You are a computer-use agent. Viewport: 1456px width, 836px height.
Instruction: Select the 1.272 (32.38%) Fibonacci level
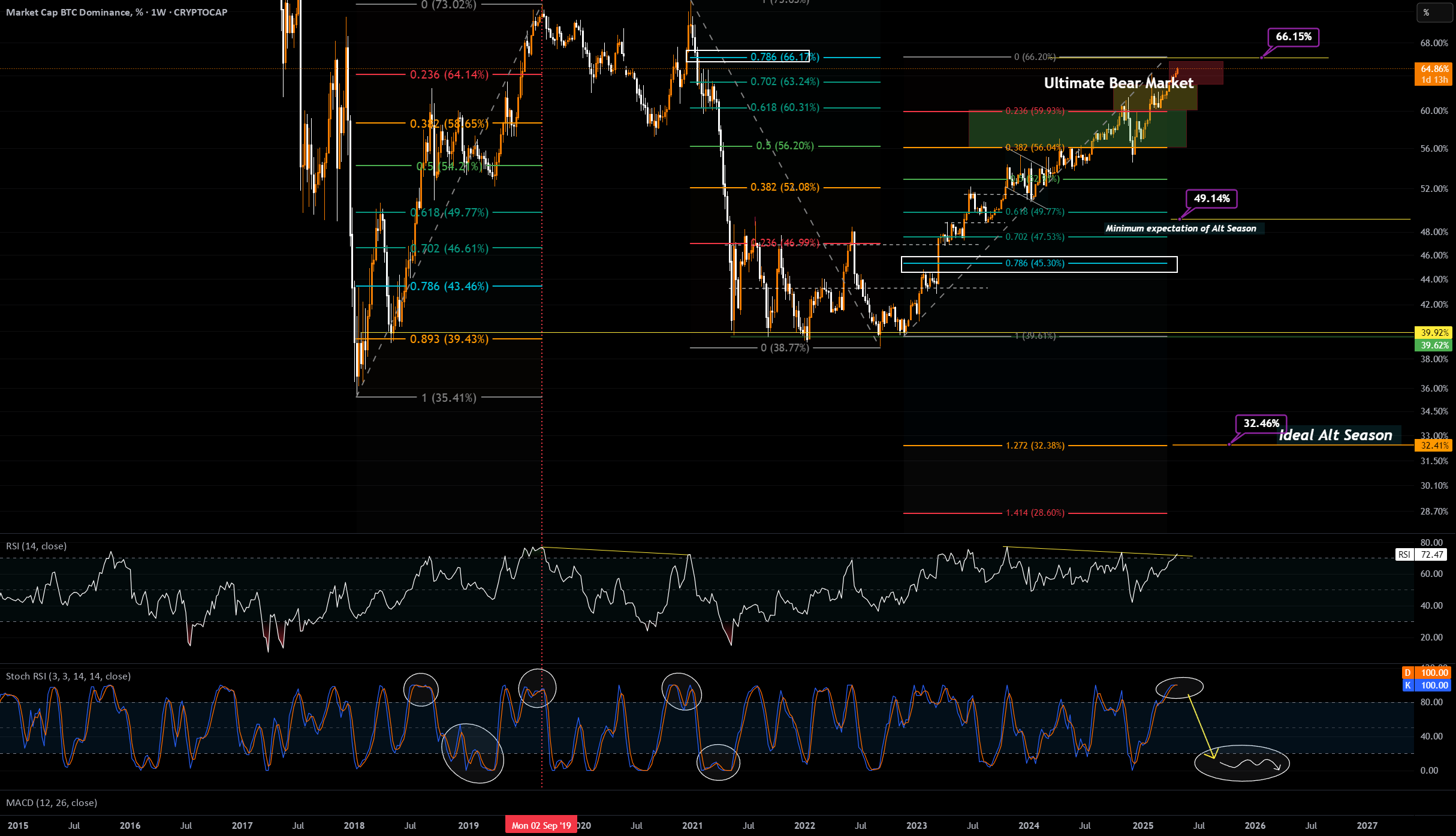[1035, 446]
